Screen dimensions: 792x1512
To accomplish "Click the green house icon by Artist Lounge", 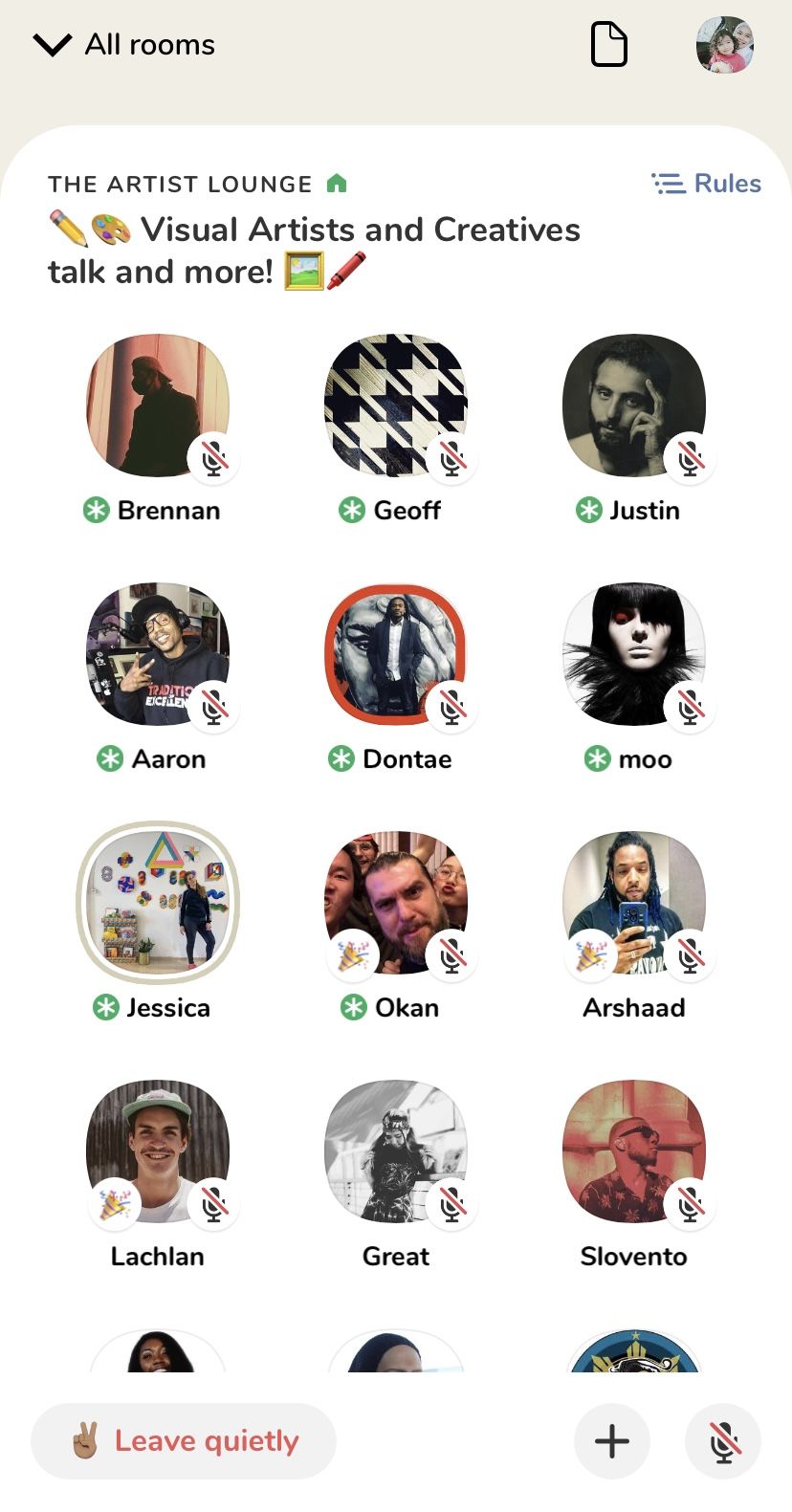I will click(x=337, y=183).
